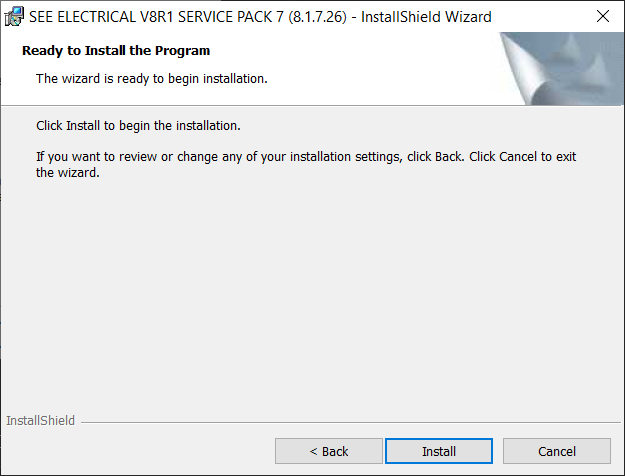
Task: Go to previous step with Back button
Action: click(329, 451)
